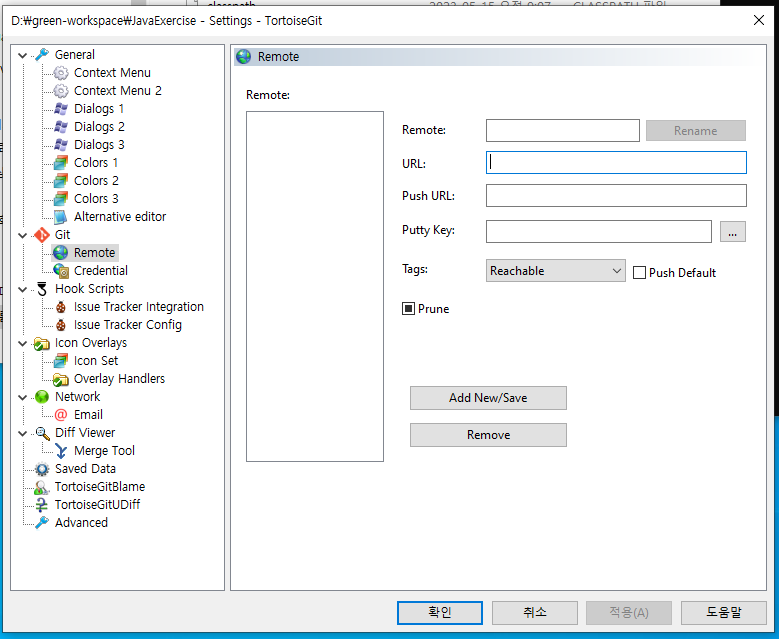Focus the Remote name input field
This screenshot has height=639, width=779.
click(562, 131)
